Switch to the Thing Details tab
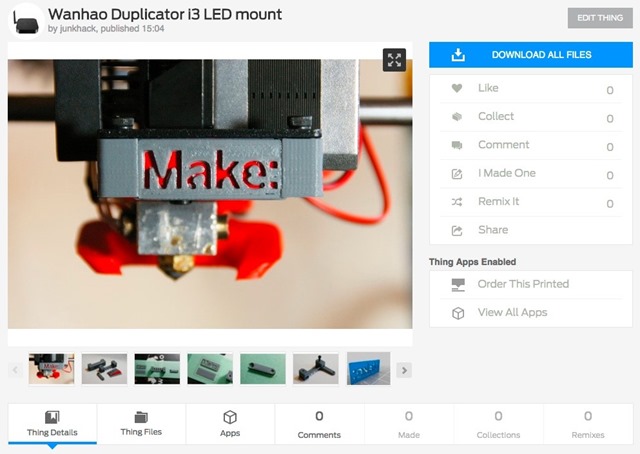 pyautogui.click(x=52, y=424)
